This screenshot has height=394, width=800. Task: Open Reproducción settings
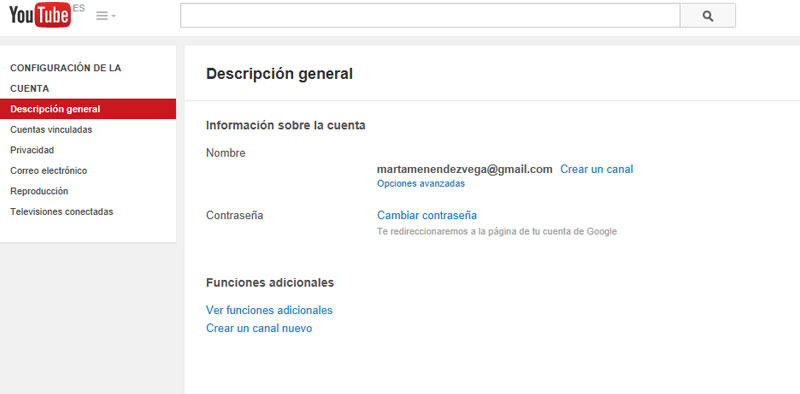pos(39,191)
